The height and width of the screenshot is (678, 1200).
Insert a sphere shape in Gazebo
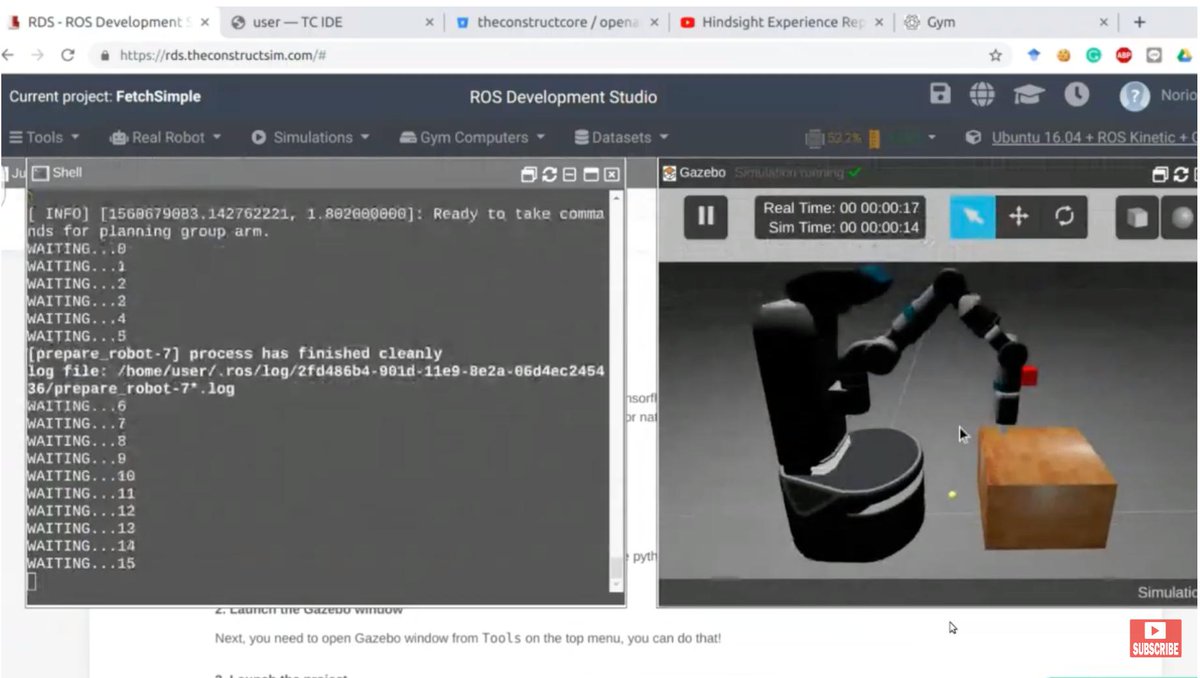(1182, 219)
